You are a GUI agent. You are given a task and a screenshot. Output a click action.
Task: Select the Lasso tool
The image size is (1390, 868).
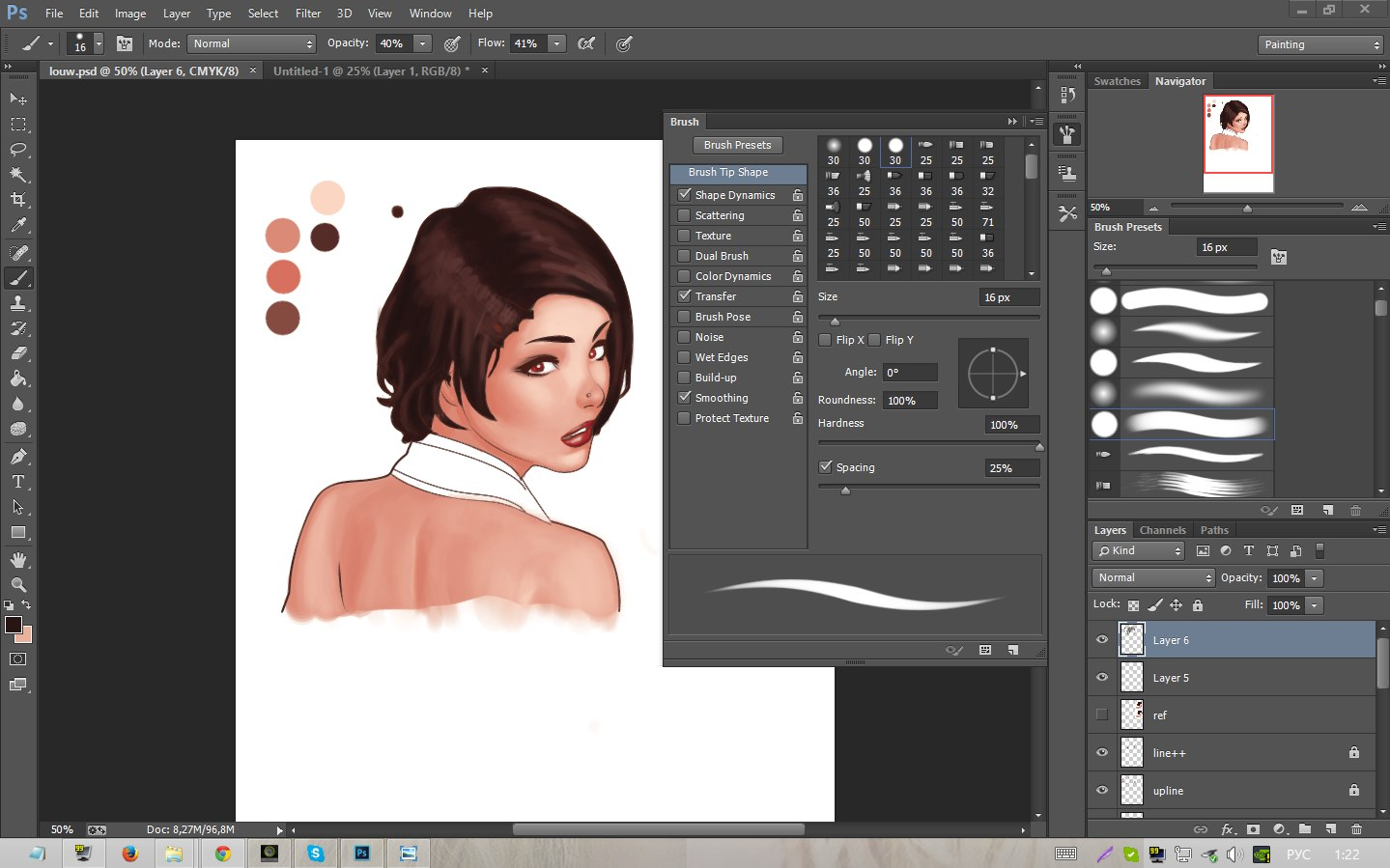click(x=18, y=150)
